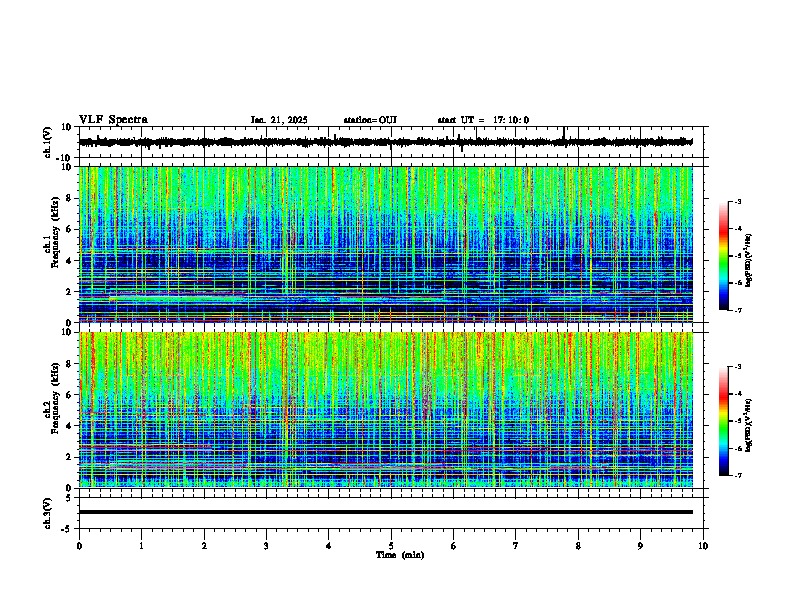The image size is (792, 612).
Task: Click the ch.2 spectrogram color bar
Action: tap(724, 421)
